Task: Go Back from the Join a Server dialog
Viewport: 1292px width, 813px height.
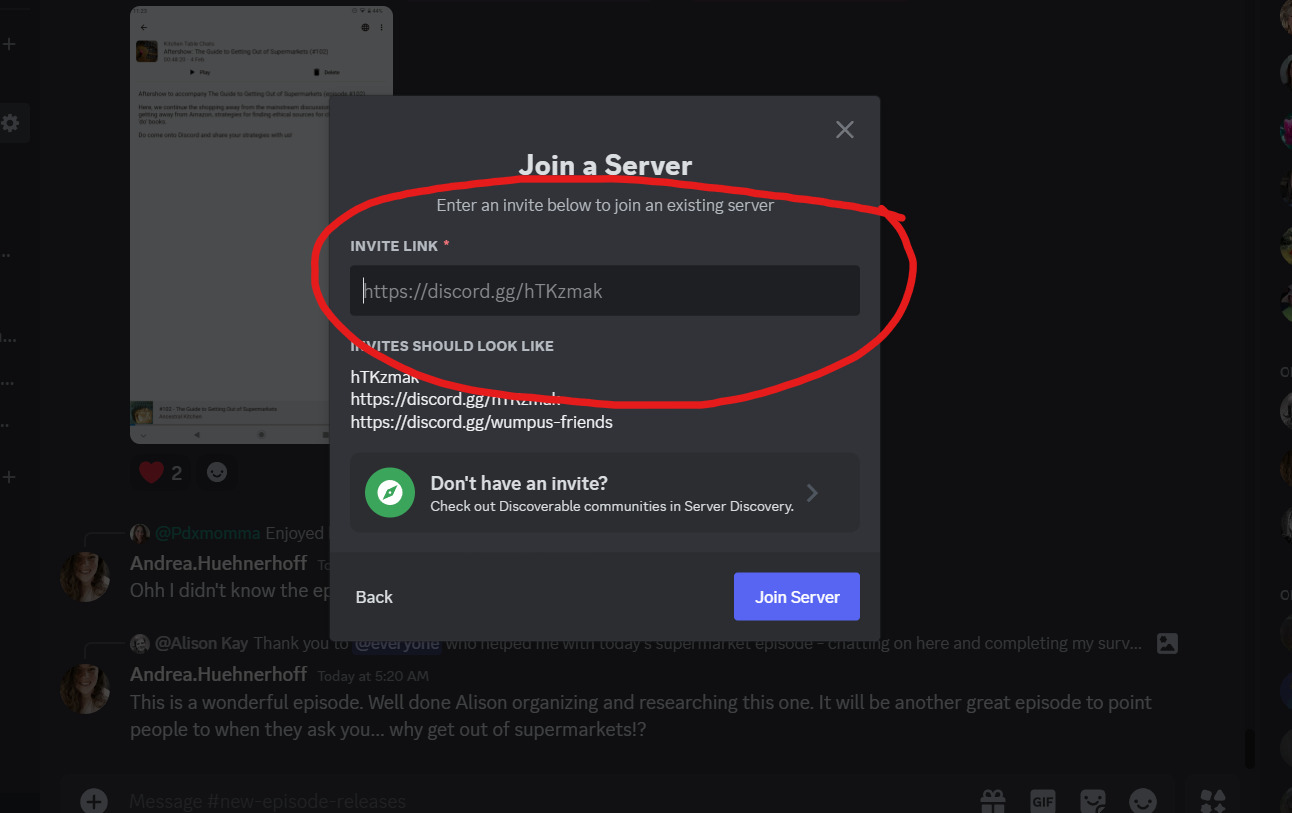Action: pyautogui.click(x=374, y=597)
